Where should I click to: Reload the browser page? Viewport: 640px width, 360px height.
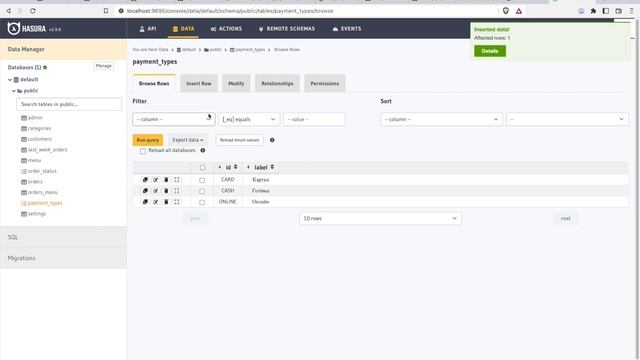33,11
